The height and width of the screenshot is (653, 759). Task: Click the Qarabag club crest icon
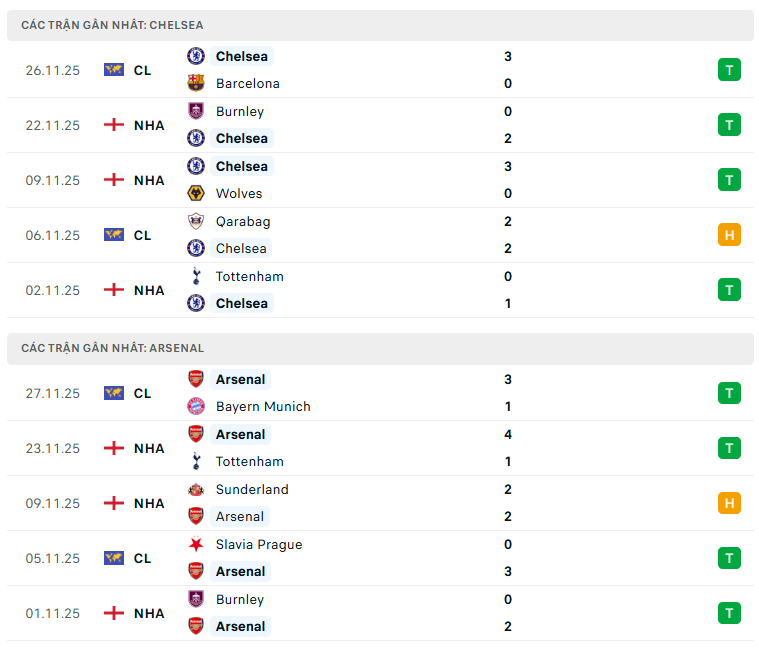click(x=196, y=222)
